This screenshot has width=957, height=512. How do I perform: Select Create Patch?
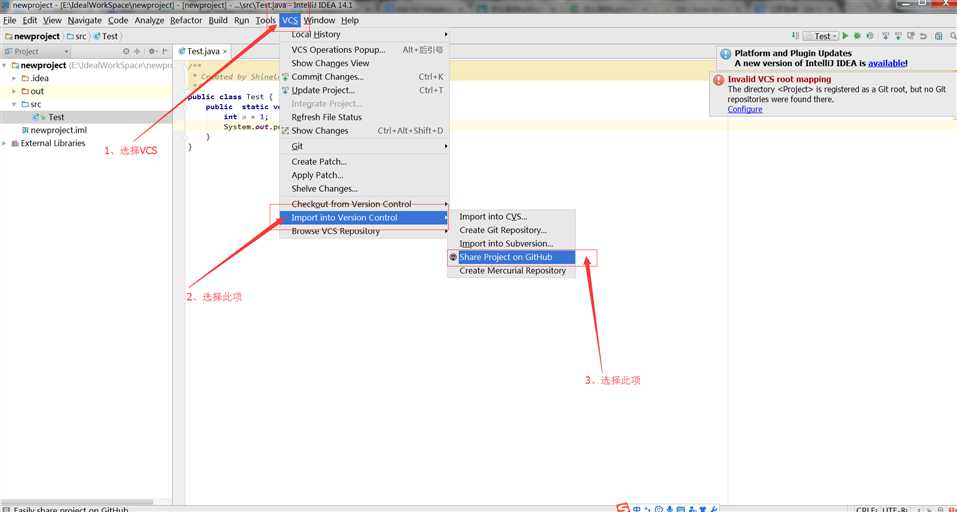coord(364,162)
